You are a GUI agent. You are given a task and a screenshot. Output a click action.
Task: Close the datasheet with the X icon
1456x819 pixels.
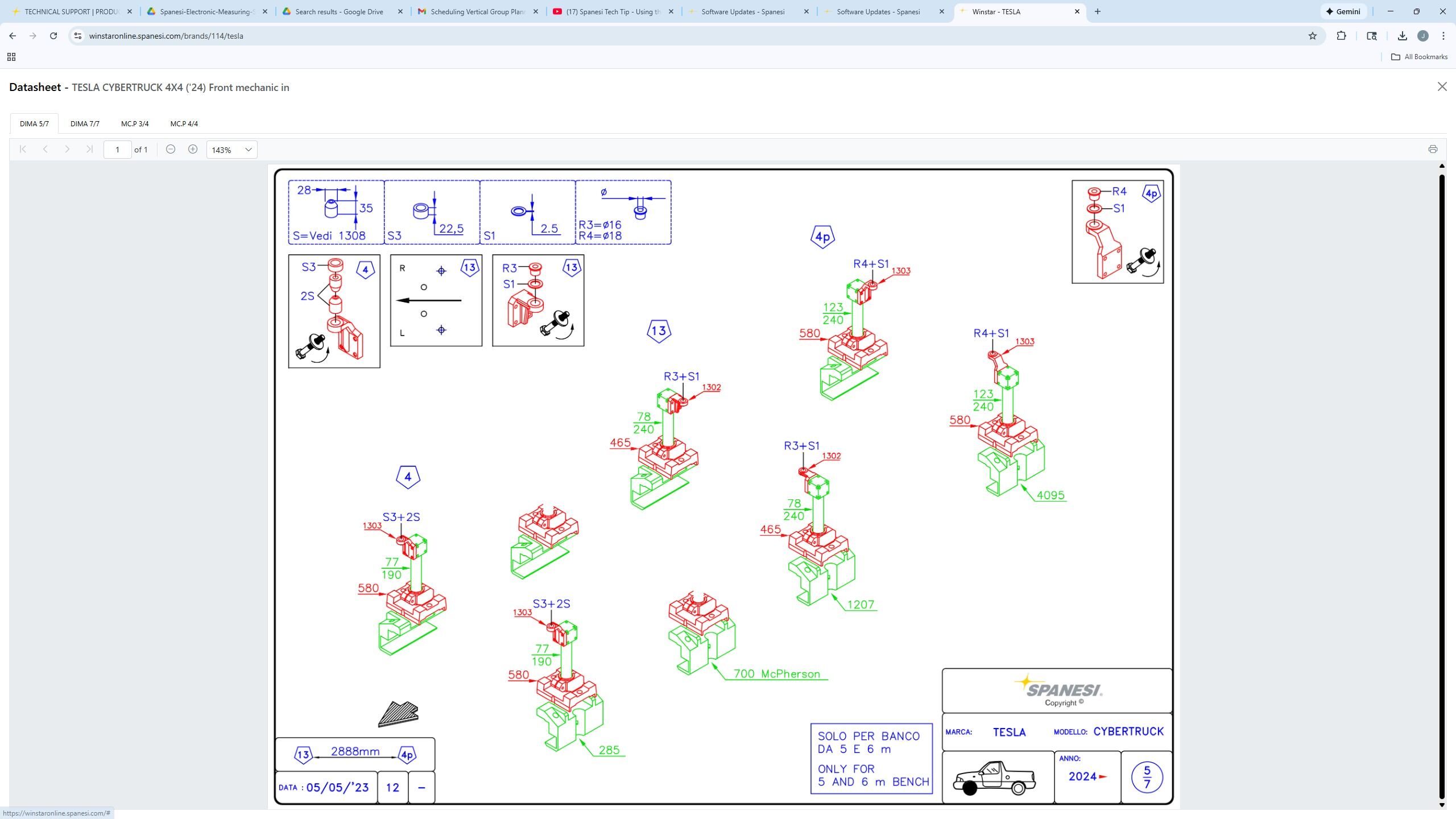1442,86
